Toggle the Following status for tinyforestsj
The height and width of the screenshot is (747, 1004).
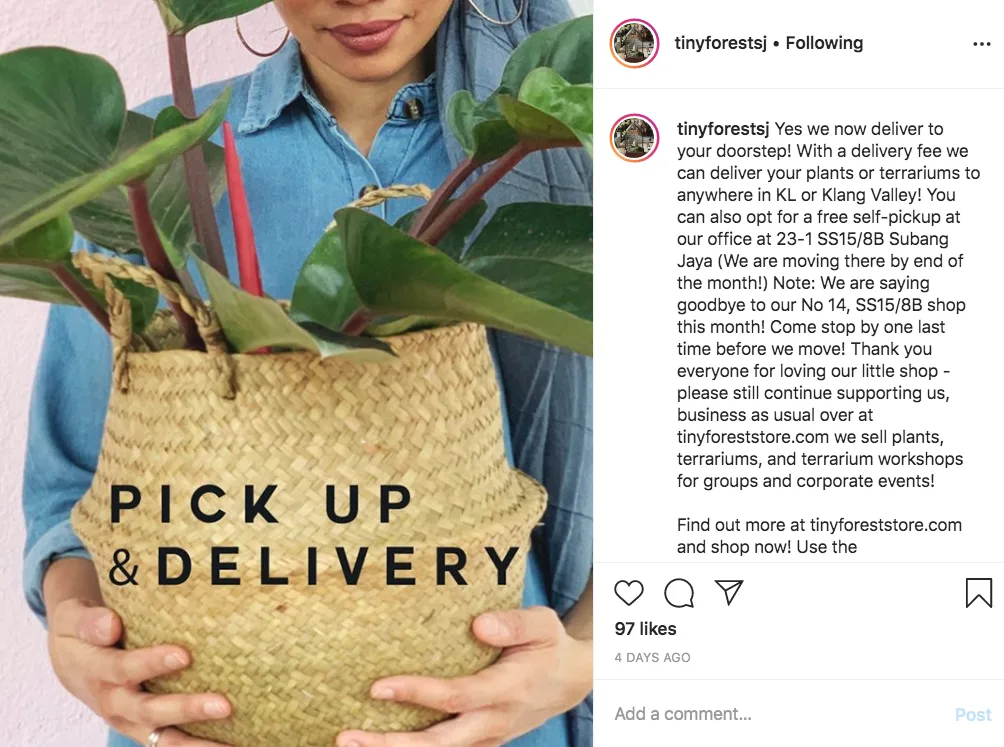[x=824, y=43]
